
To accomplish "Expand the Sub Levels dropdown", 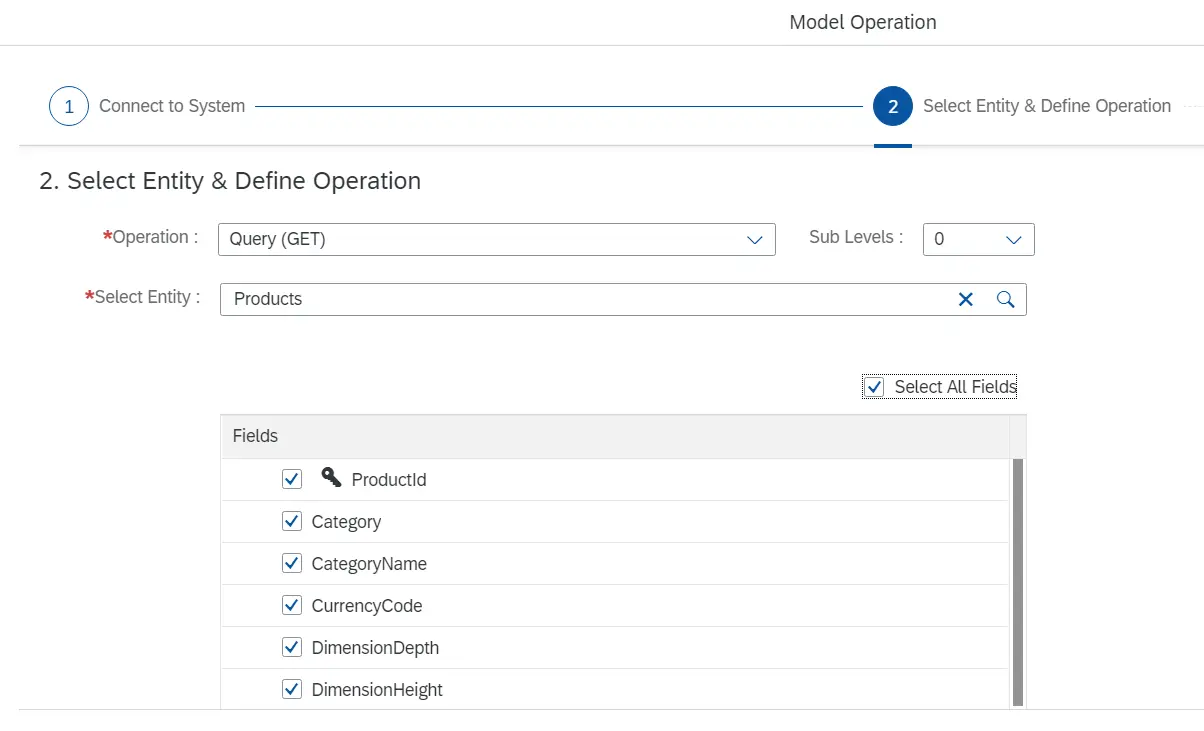I will pyautogui.click(x=1012, y=240).
